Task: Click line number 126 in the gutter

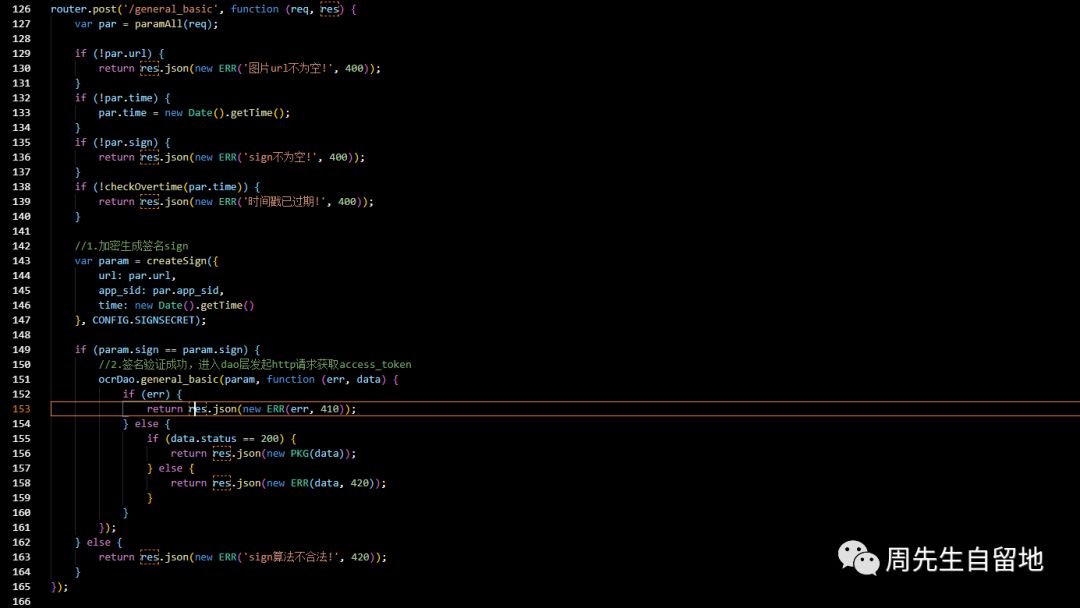Action: coord(20,9)
